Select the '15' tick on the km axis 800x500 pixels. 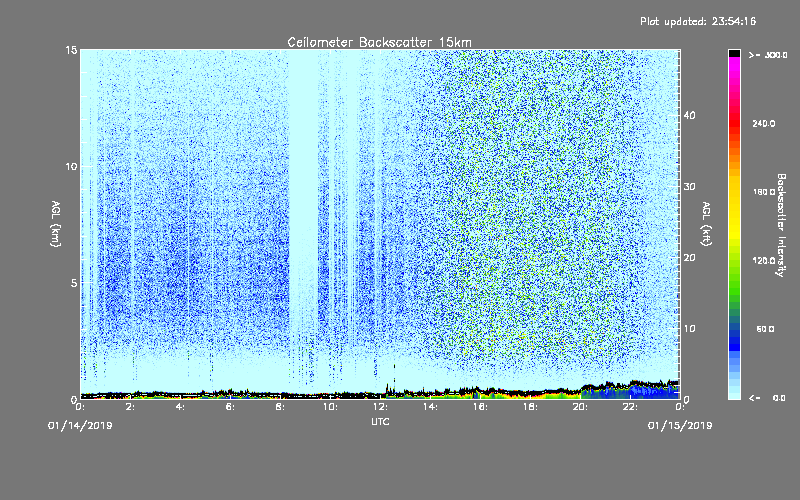[x=71, y=50]
